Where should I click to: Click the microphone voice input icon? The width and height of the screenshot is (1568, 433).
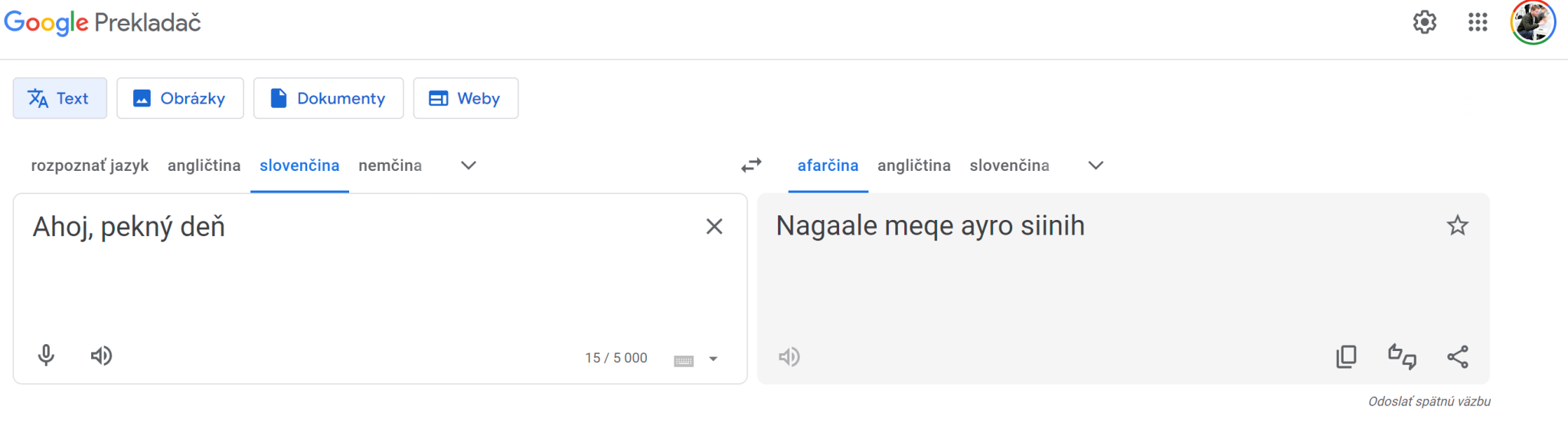point(46,356)
